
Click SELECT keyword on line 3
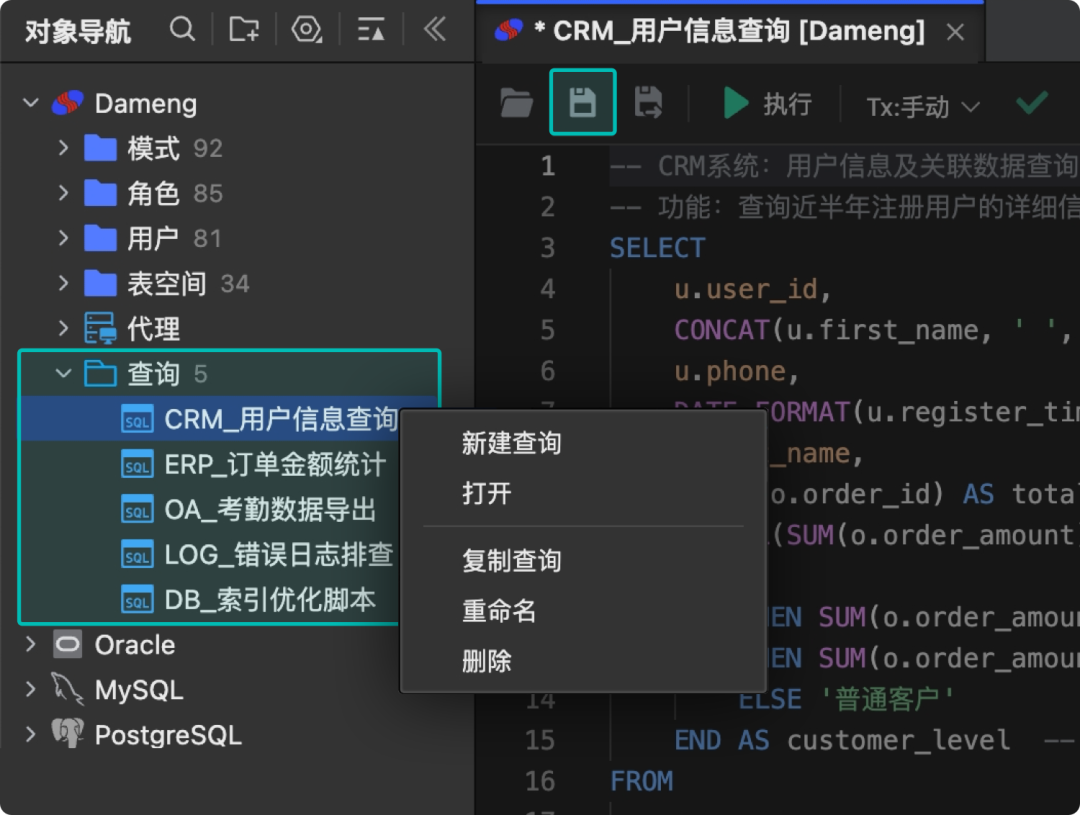(657, 248)
